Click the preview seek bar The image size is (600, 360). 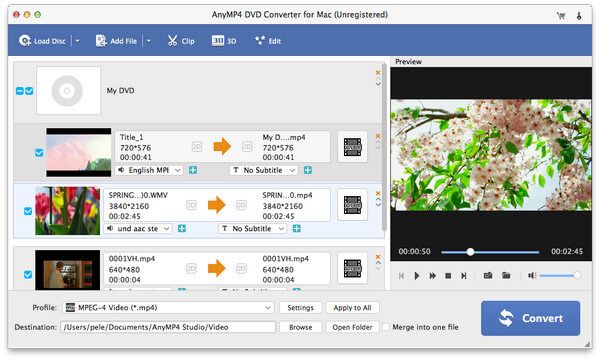point(490,252)
